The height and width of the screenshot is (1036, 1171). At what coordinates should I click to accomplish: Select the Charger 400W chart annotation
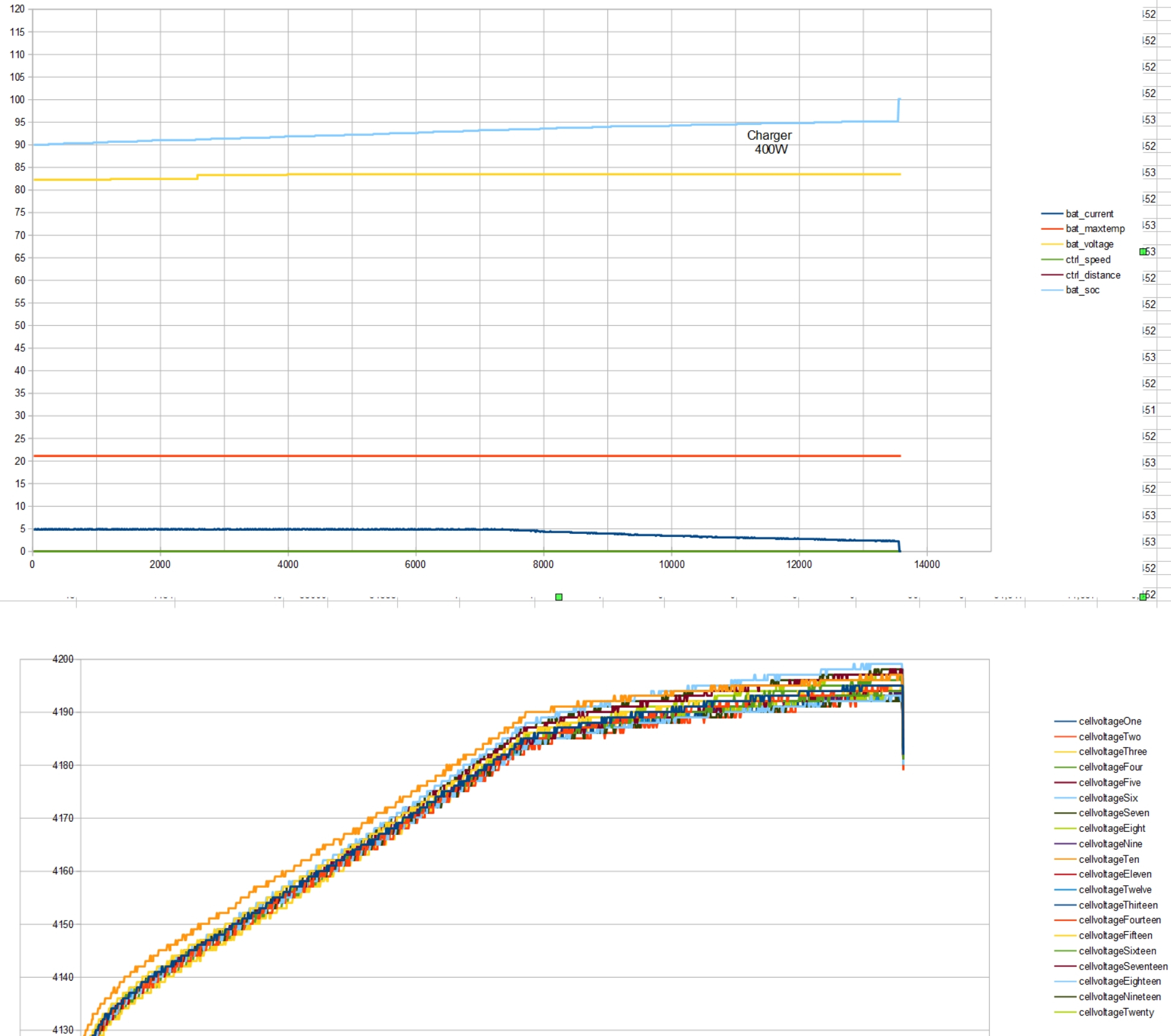pos(769,142)
